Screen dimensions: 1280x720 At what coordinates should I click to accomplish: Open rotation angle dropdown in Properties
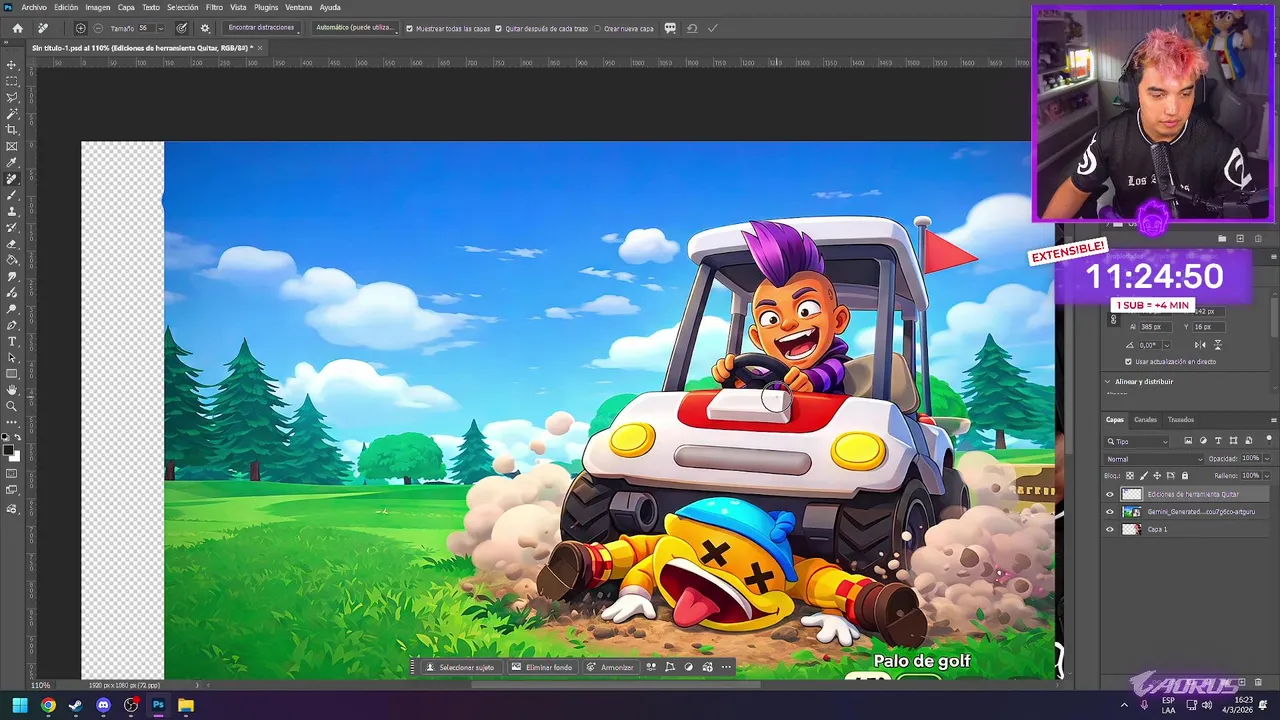(x=1165, y=345)
